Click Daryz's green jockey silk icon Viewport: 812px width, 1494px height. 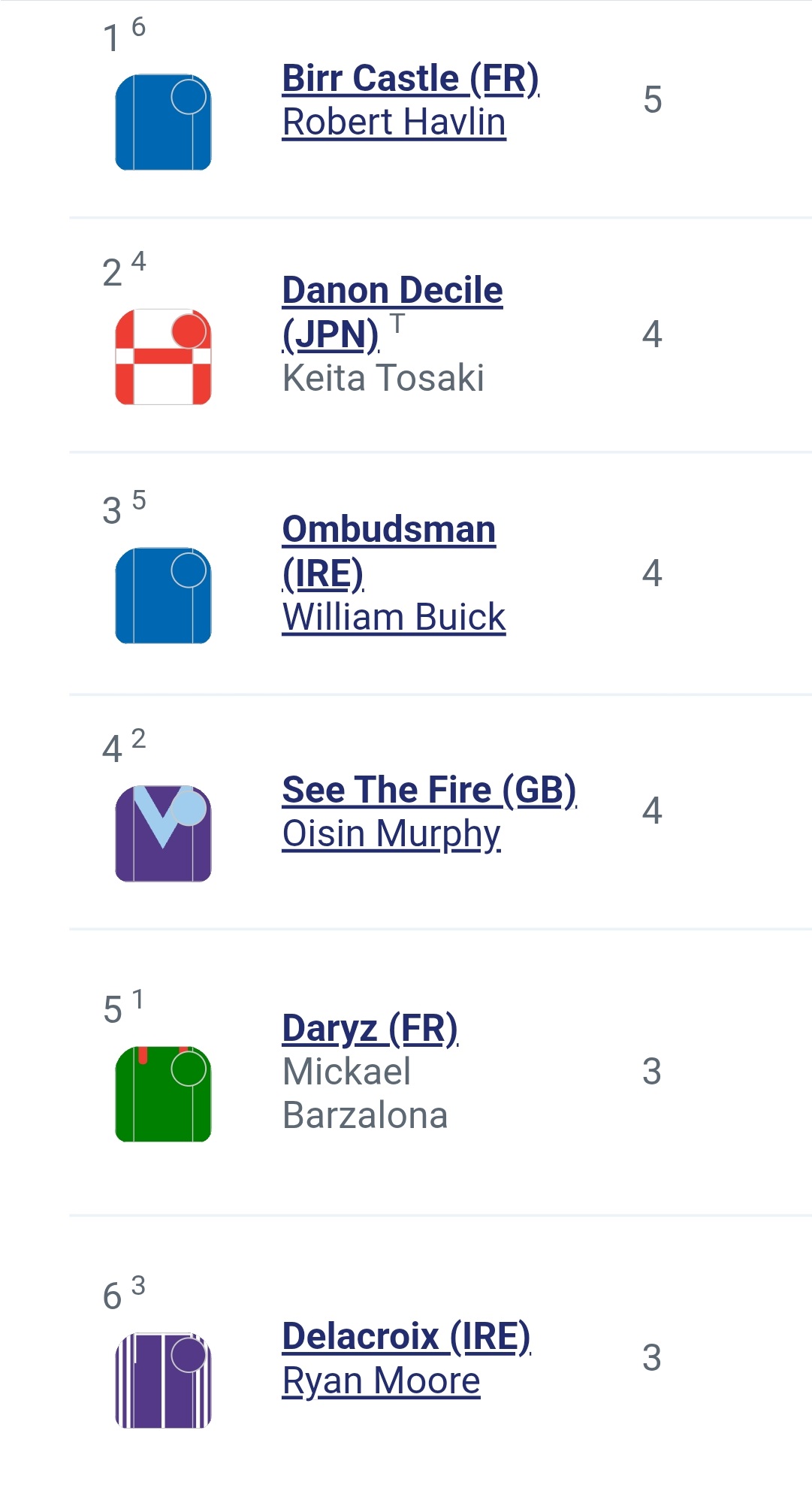163,1094
